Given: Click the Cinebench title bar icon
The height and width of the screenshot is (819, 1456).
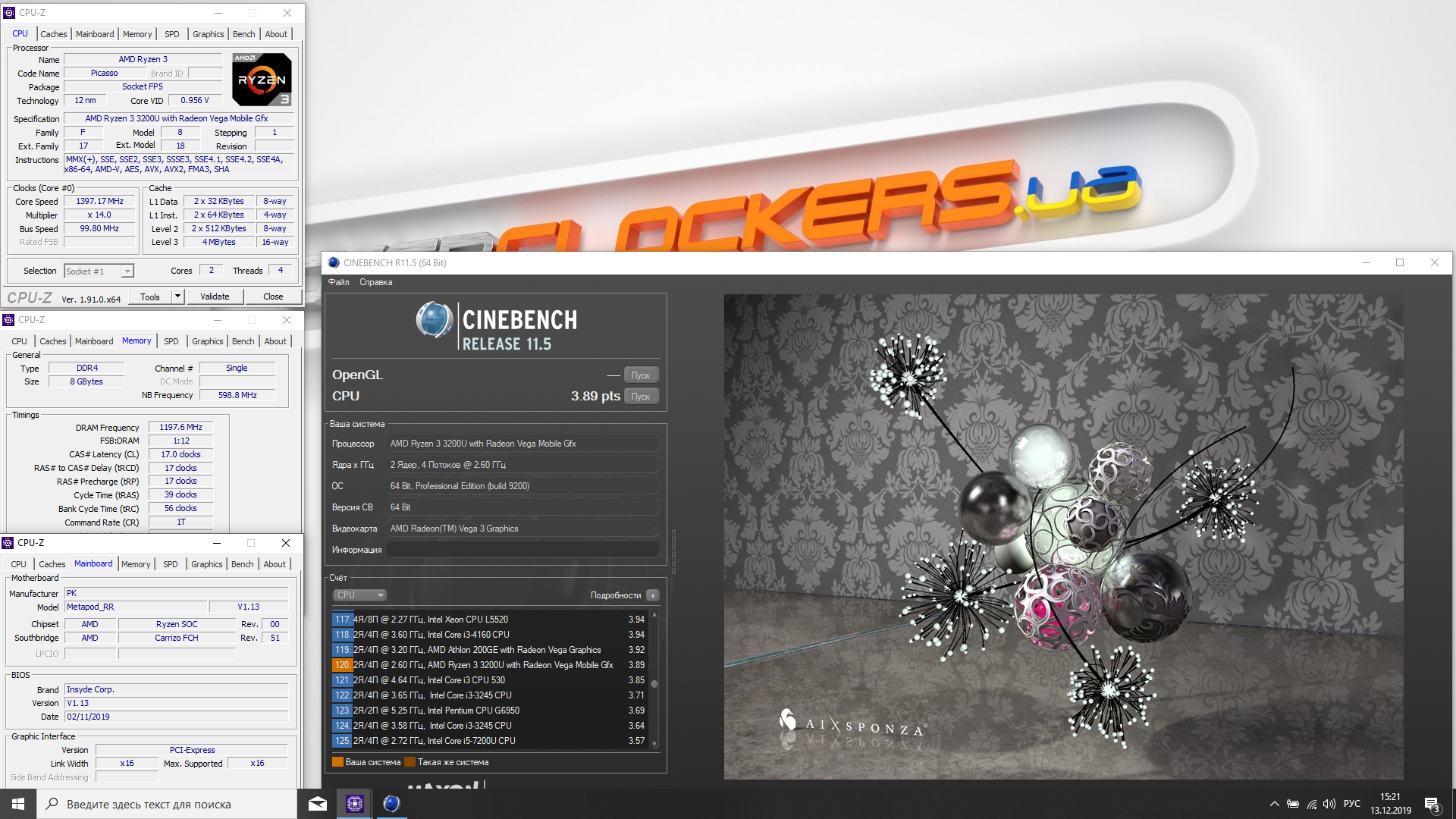Looking at the screenshot, I should (334, 262).
